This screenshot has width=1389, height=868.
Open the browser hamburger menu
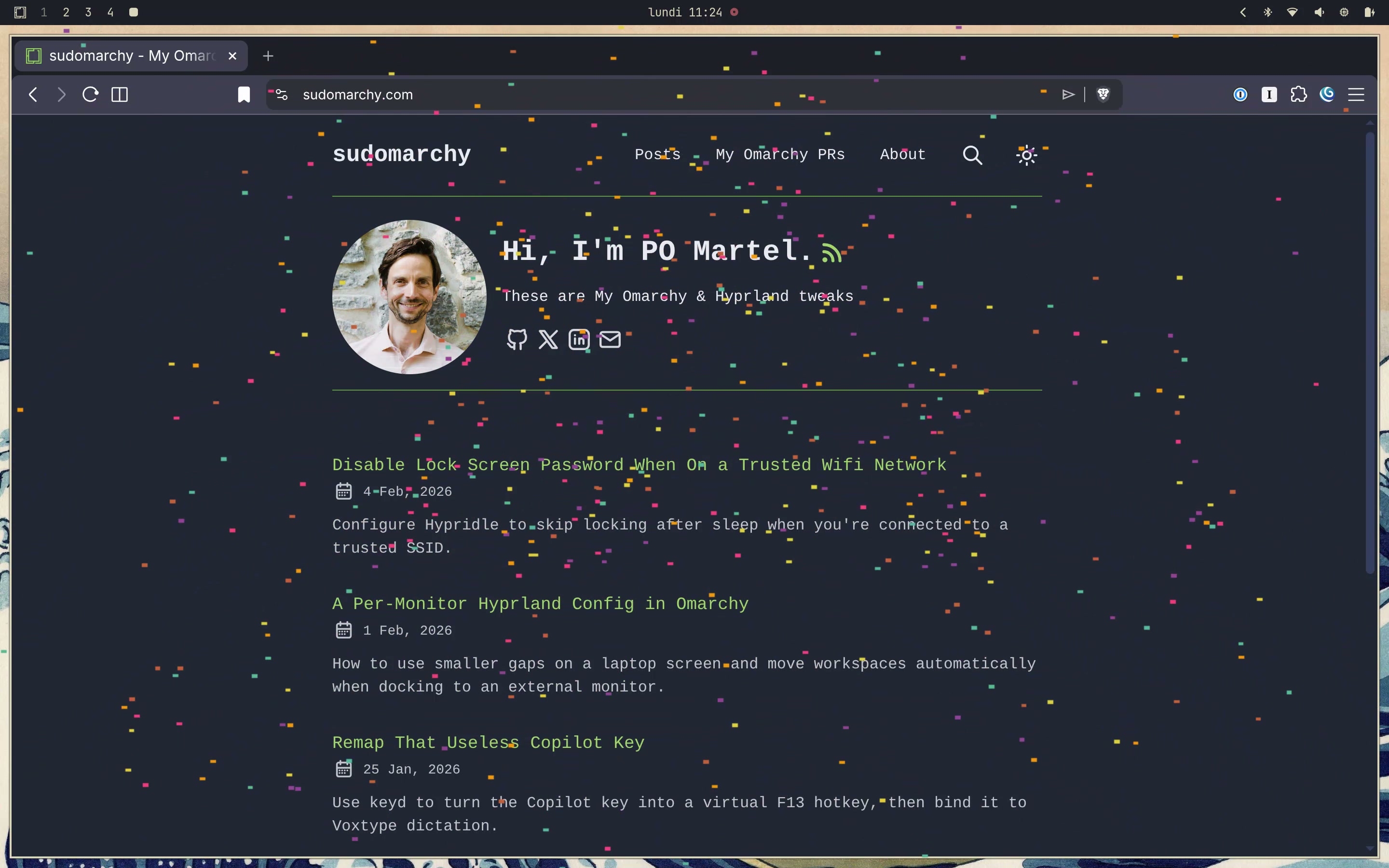click(1356, 94)
